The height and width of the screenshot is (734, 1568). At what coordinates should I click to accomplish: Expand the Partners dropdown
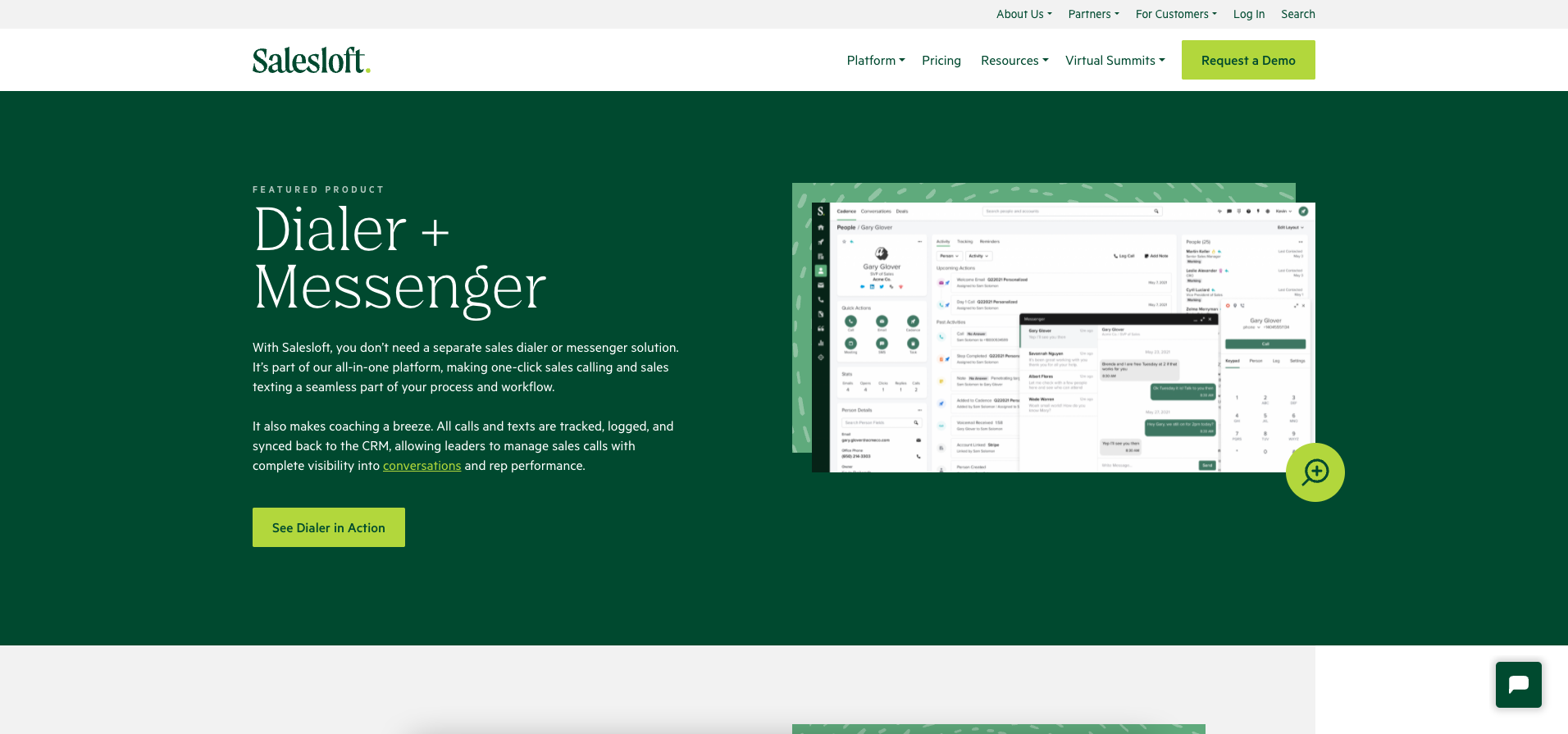[1093, 14]
